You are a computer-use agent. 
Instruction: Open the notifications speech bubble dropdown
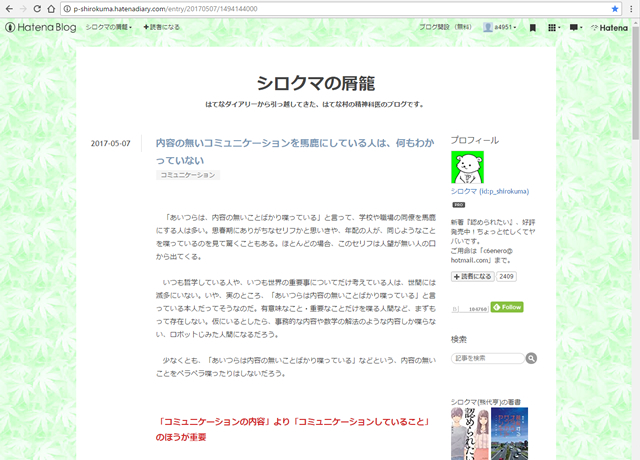(577, 27)
